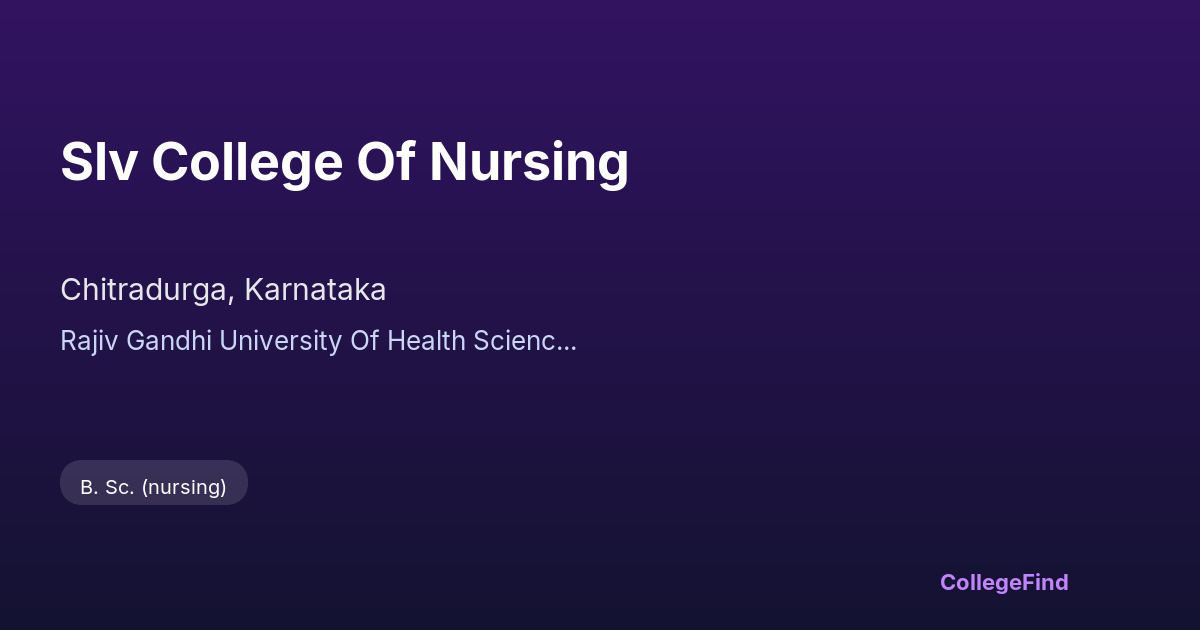Image resolution: width=1200 pixels, height=630 pixels.
Task: Click "Find" in the CollegeFind logo
Action: [x=1045, y=582]
